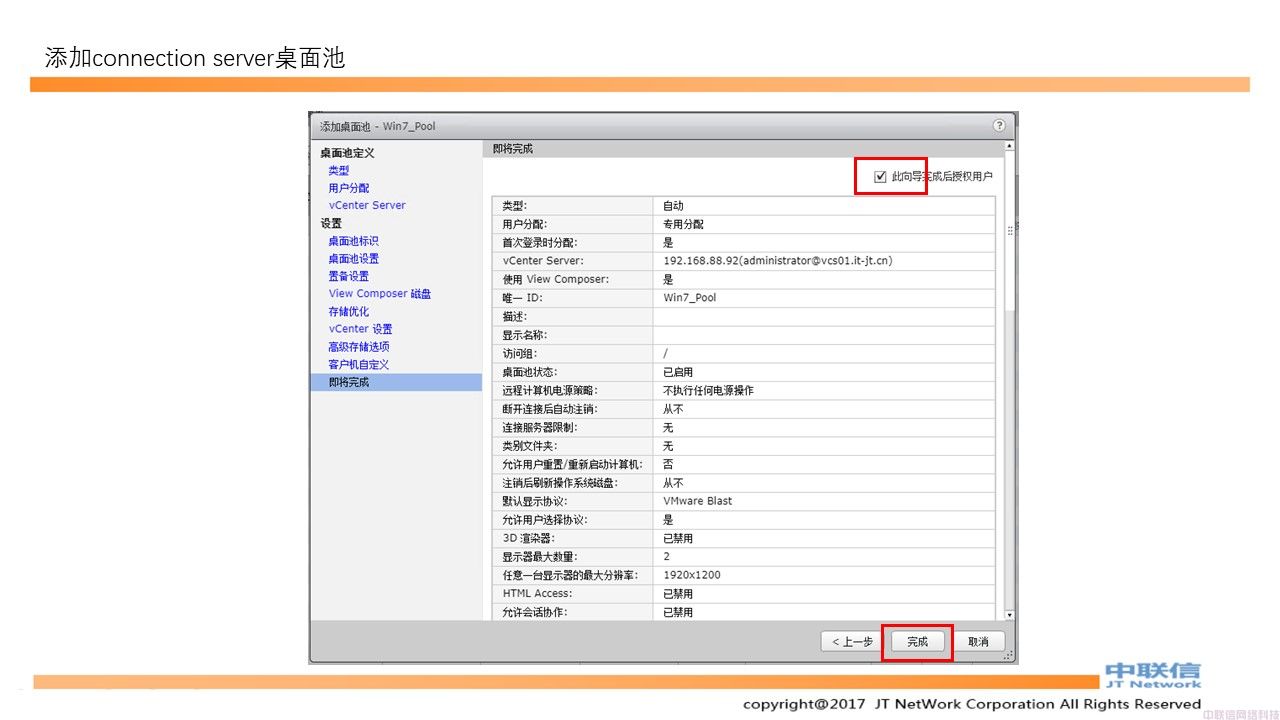1280x720 pixels.
Task: Click the 首次登录时分配 row label
Action: [x=540, y=242]
